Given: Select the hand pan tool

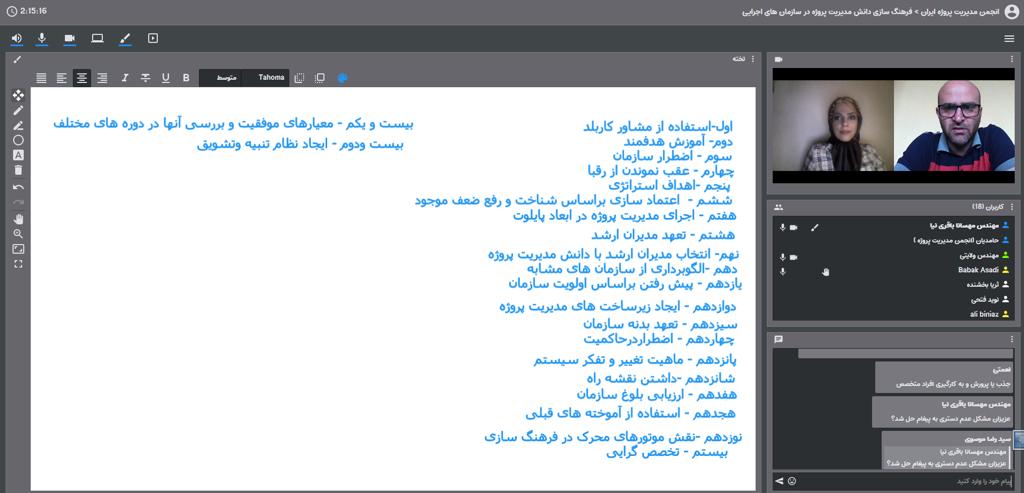Looking at the screenshot, I should (x=18, y=218).
